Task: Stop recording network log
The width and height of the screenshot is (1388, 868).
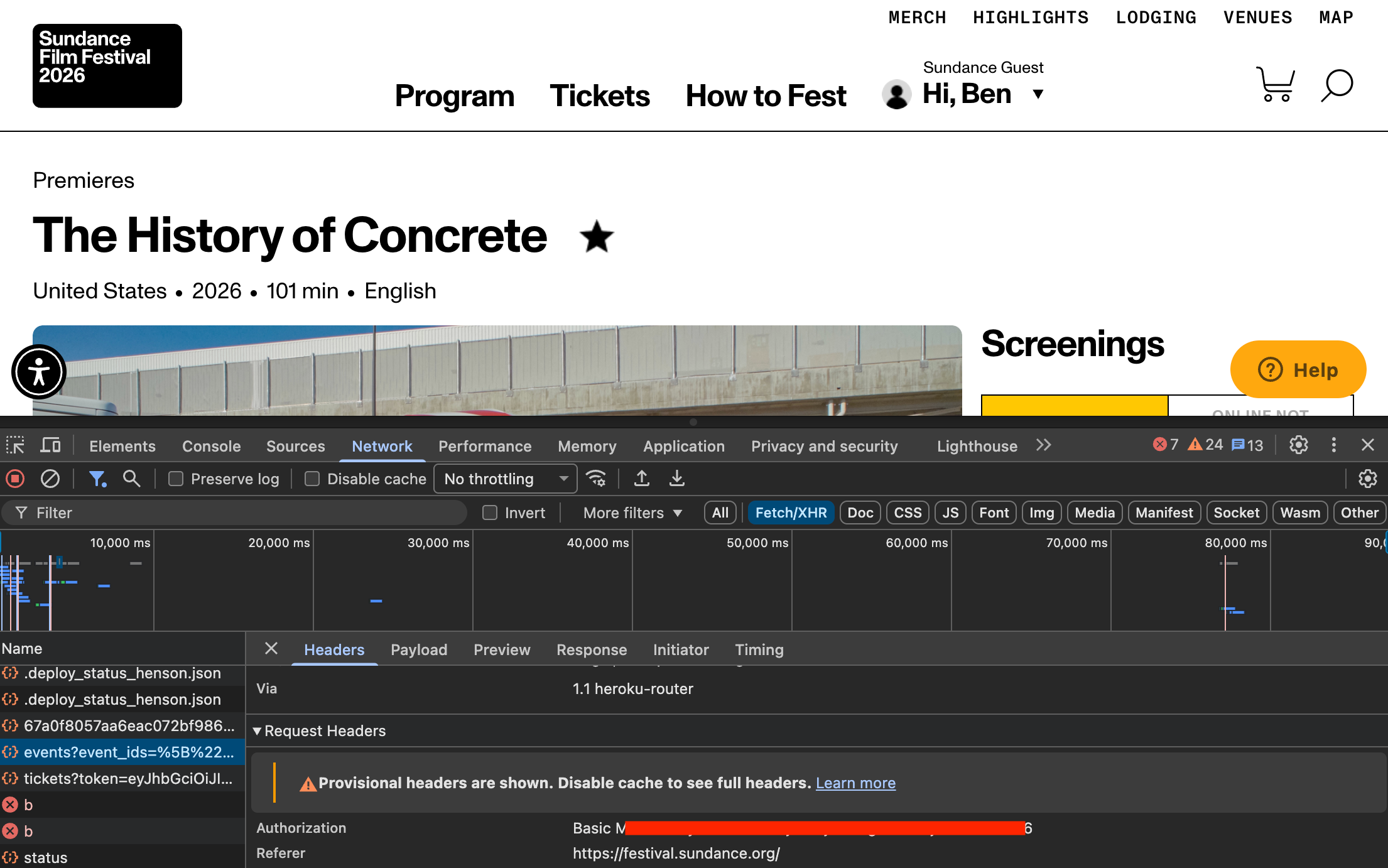Action: [15, 479]
